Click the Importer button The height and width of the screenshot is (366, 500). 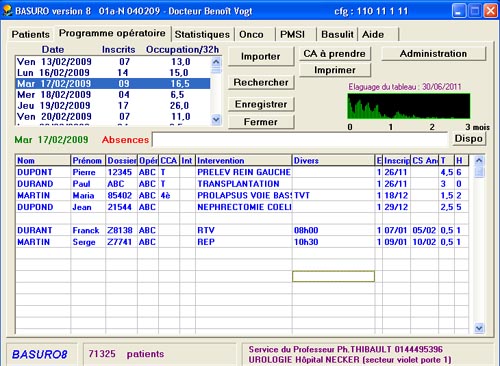click(261, 56)
